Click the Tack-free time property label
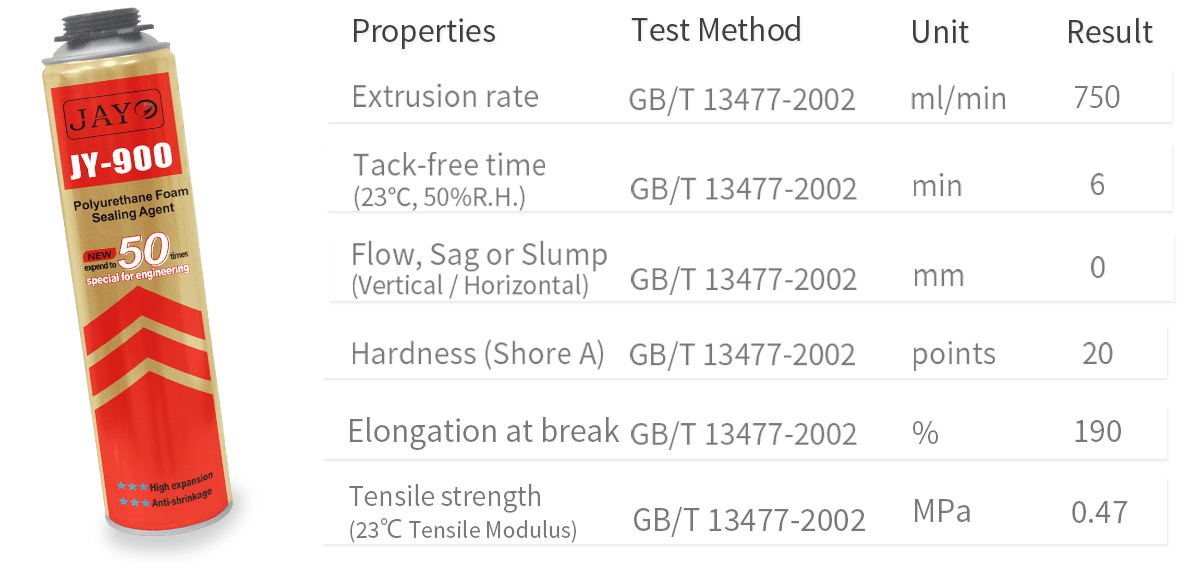Viewport: 1190px width, 562px height. (449, 164)
